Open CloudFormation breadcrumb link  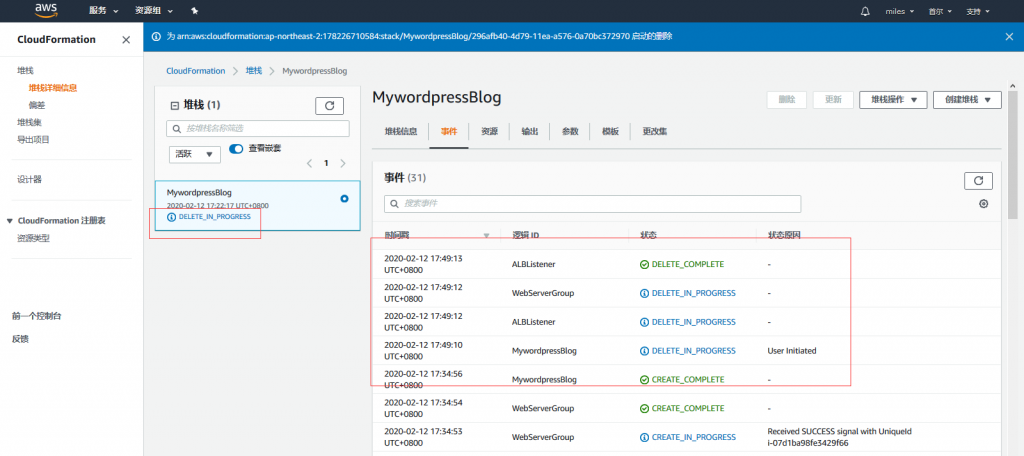point(195,71)
